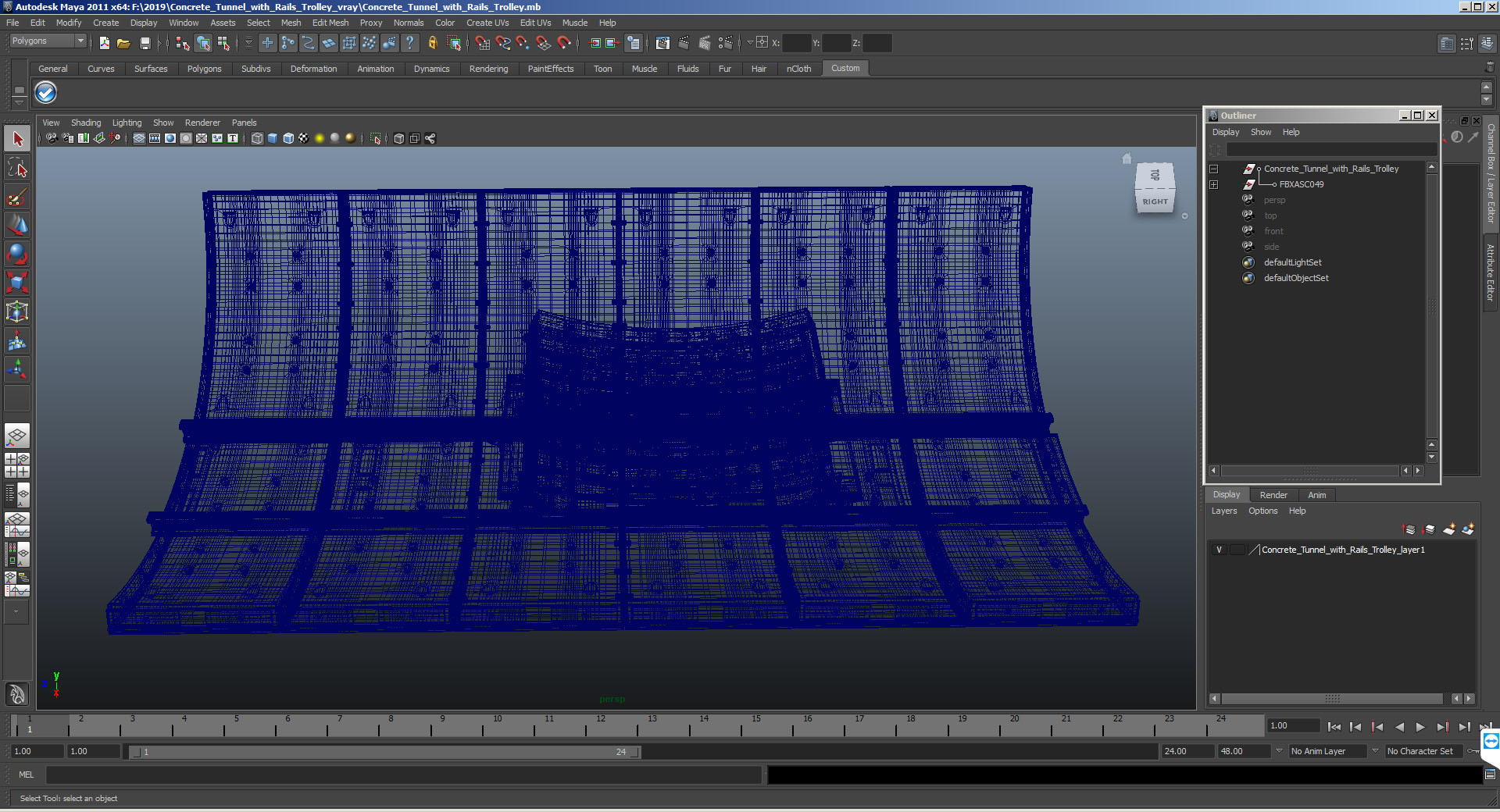This screenshot has width=1500, height=812.
Task: Select the Move tool cone icon
Action: pyautogui.click(x=17, y=226)
